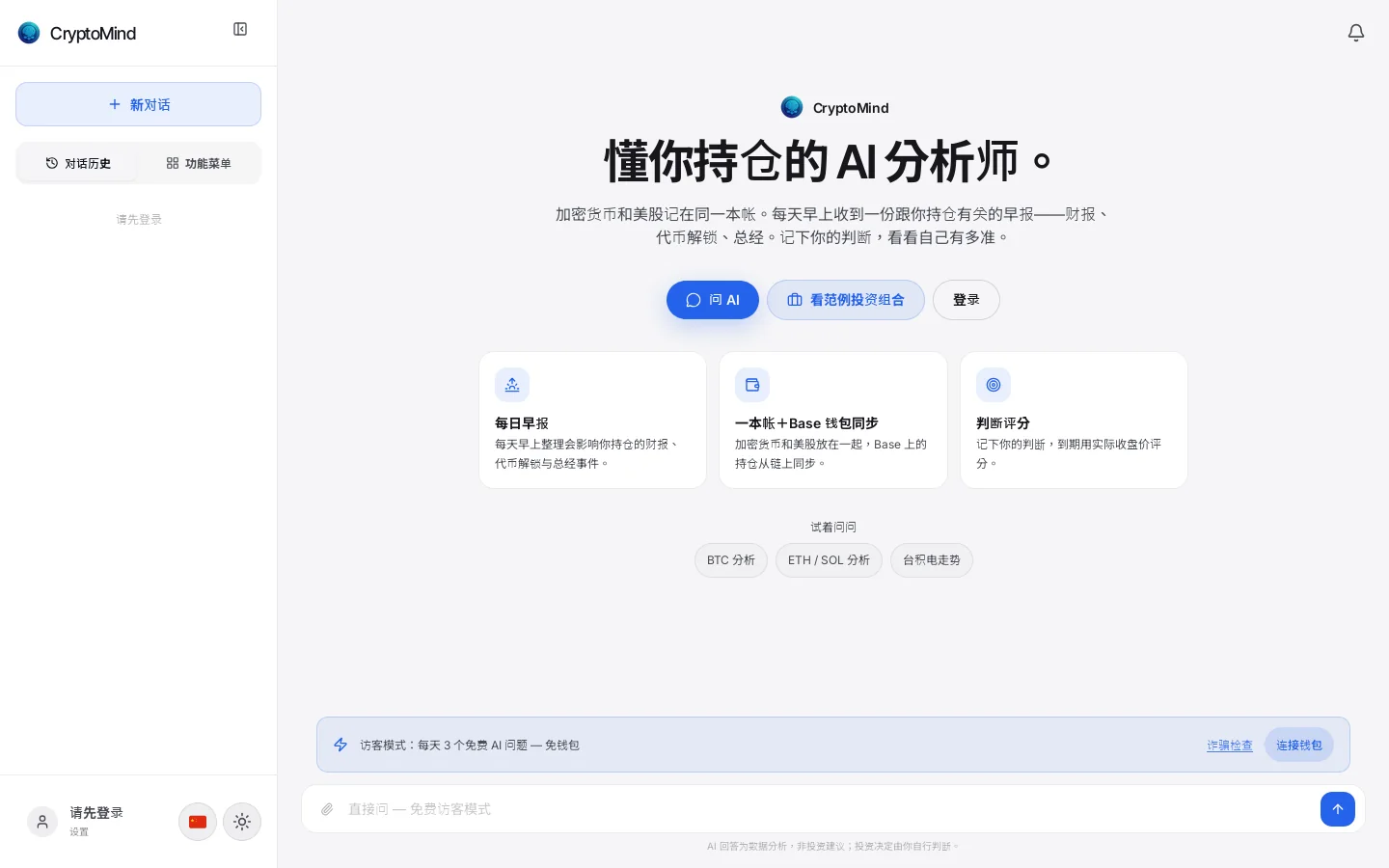Screen dimensions: 1389x868
Task: Click the user avatar icon
Action: 42,822
